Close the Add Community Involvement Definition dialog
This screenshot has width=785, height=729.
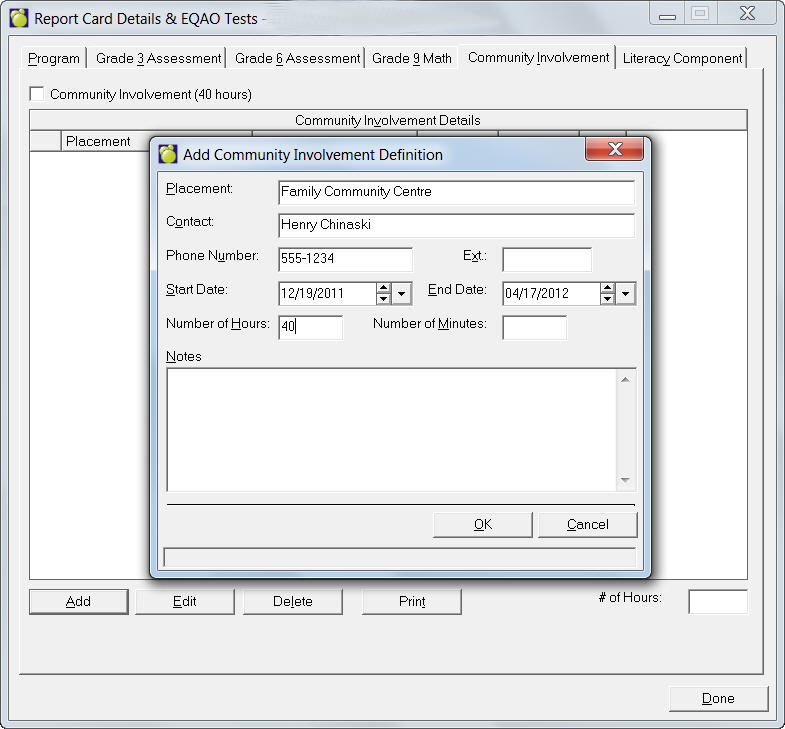coord(613,150)
